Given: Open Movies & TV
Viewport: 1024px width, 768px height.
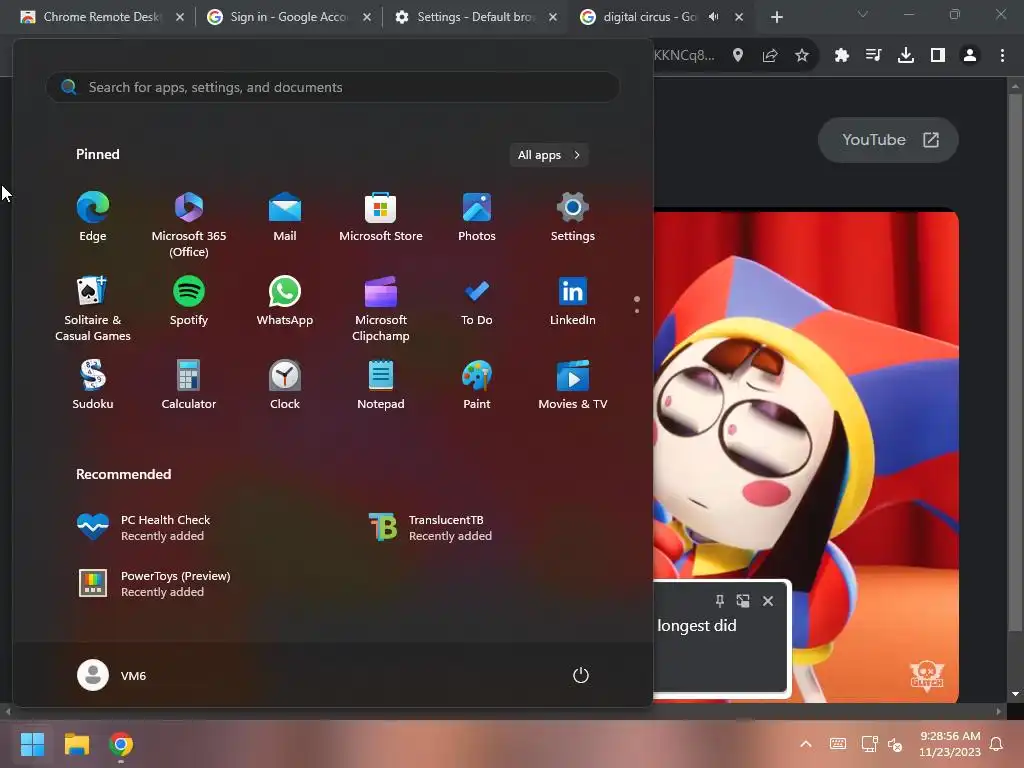Looking at the screenshot, I should coord(573,385).
